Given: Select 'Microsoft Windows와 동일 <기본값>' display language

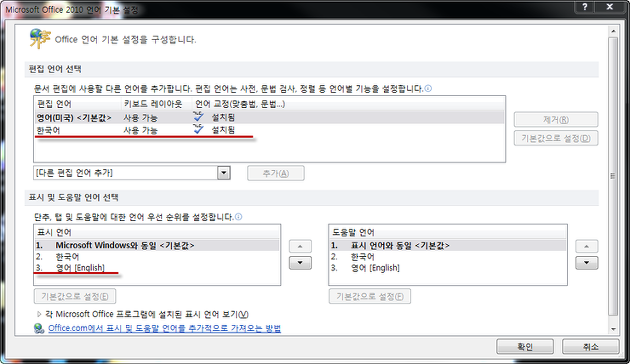Looking at the screenshot, I should coord(157,245).
